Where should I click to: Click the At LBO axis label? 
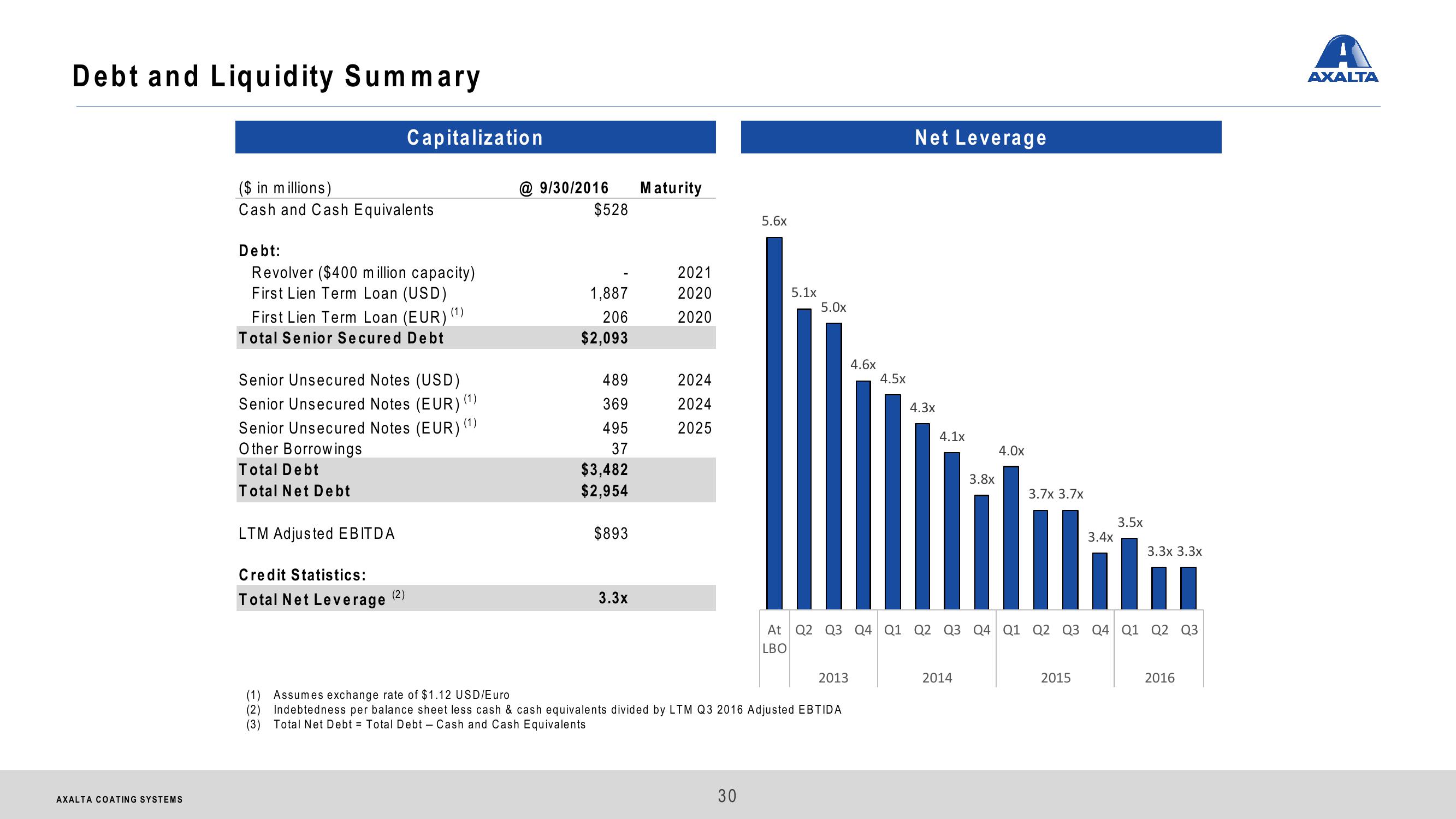tap(774, 639)
